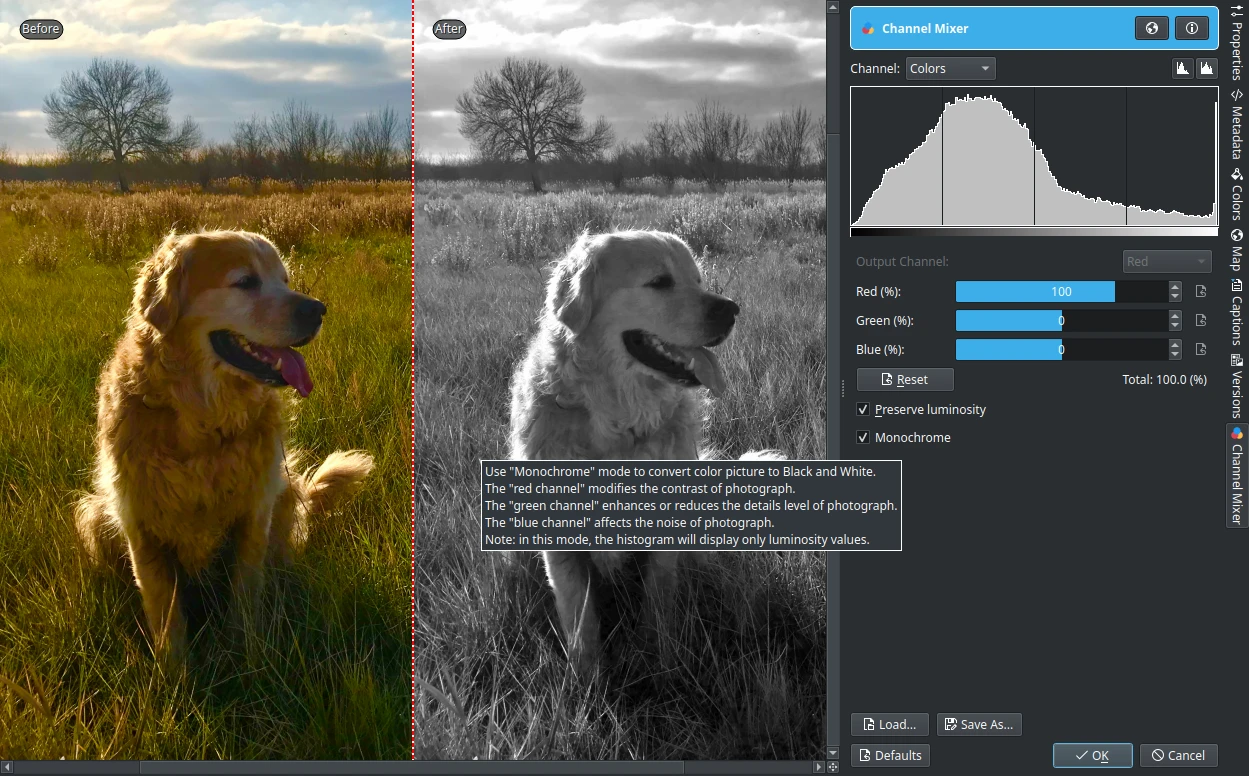Open the Properties sidebar tab
The image size is (1249, 776).
pyautogui.click(x=1237, y=42)
